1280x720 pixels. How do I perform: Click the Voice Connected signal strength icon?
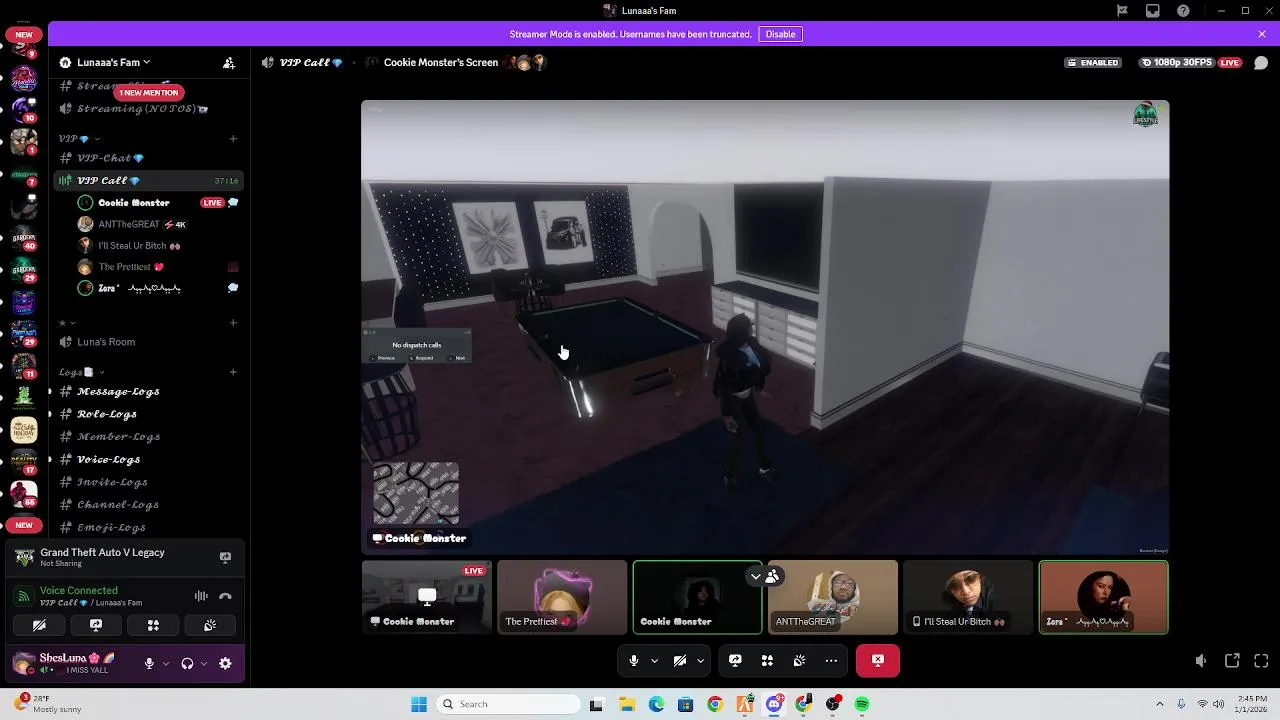coord(24,596)
